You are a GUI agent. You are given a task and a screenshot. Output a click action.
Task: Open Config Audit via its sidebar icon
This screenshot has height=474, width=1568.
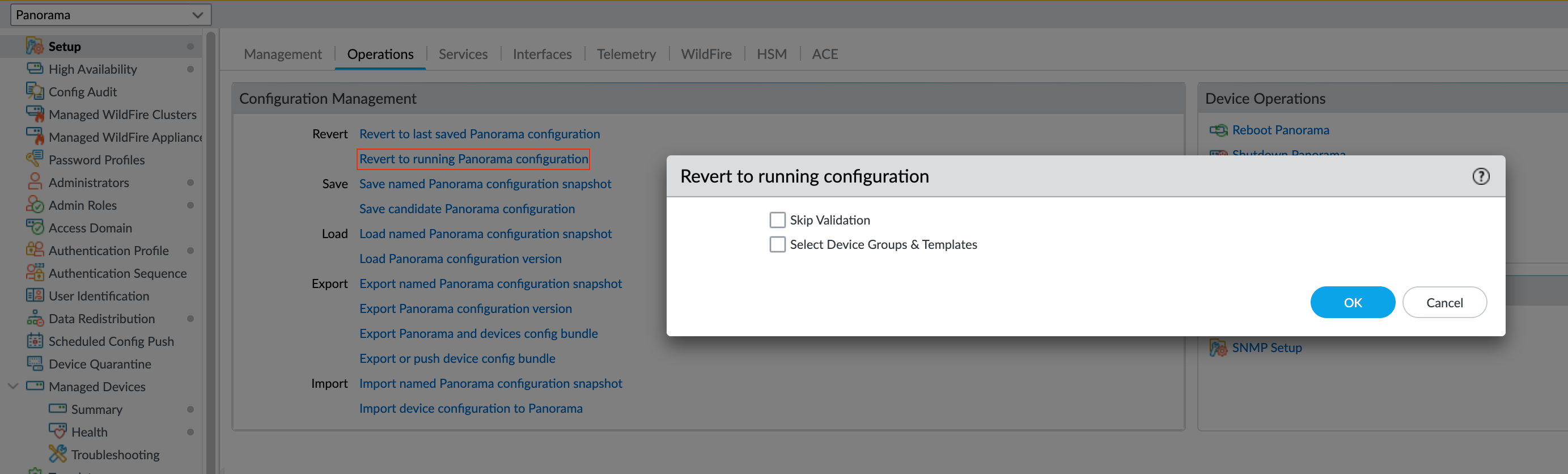coord(35,91)
